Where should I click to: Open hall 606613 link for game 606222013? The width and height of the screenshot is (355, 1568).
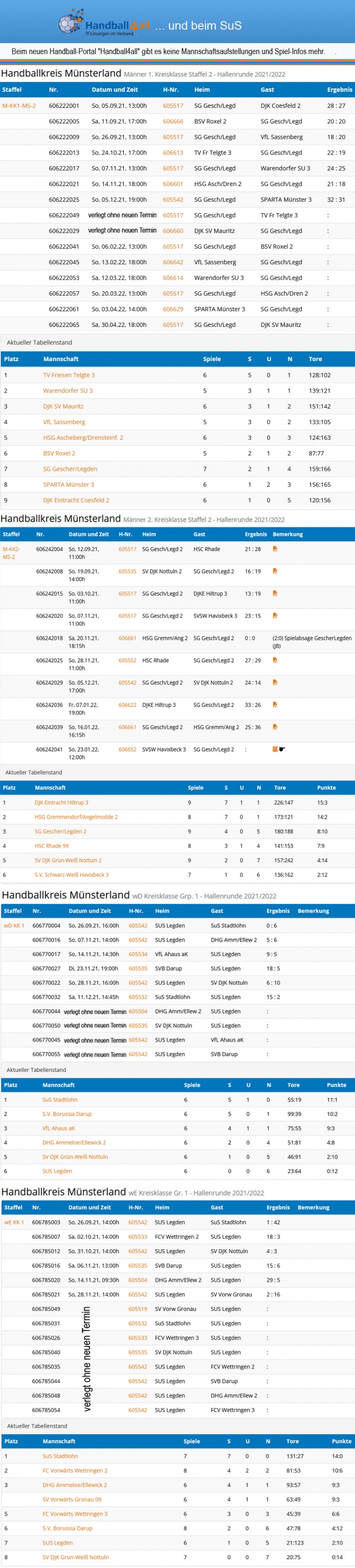point(173,153)
